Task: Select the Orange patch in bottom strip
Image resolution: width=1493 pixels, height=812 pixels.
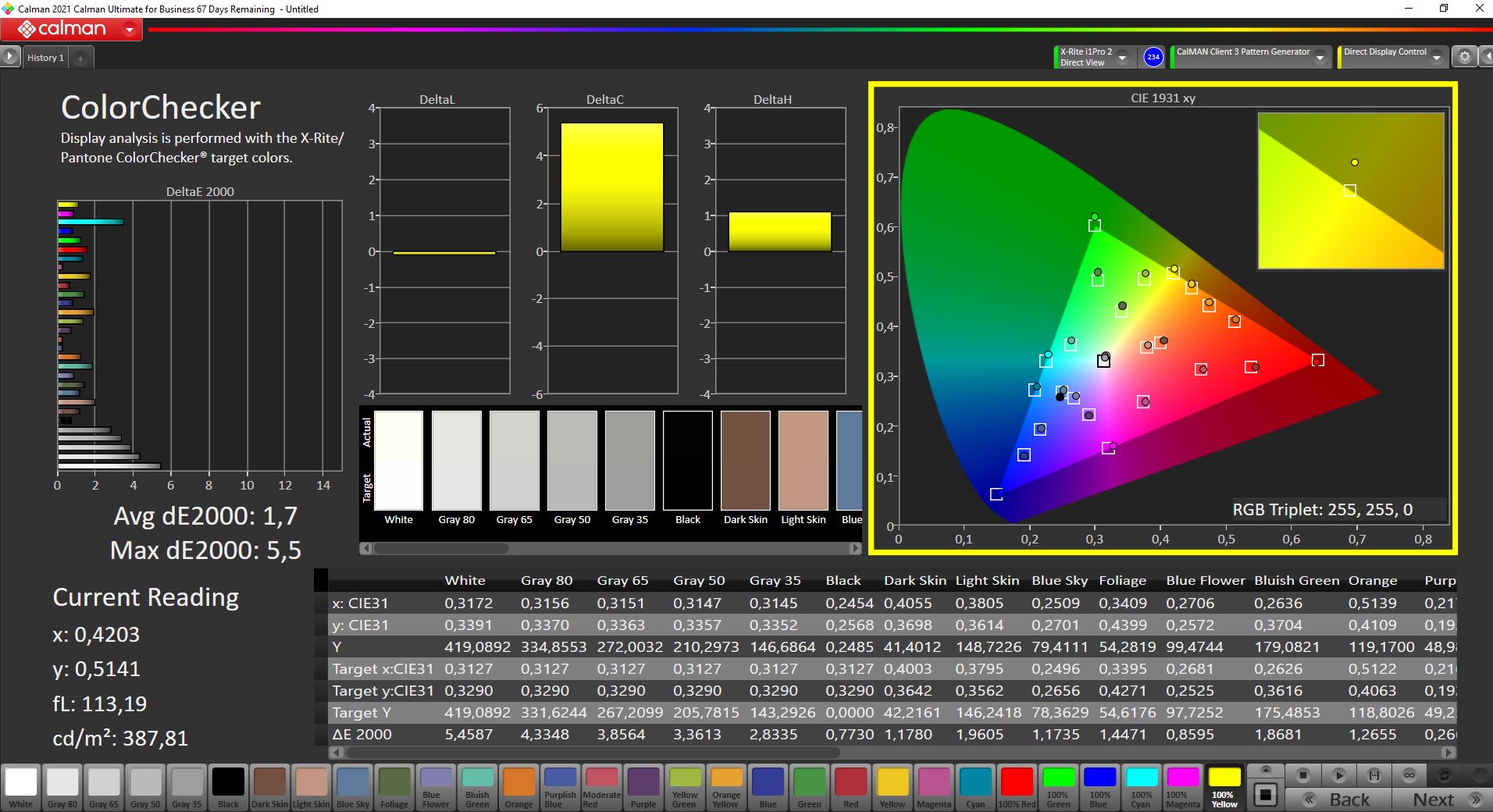Action: 518,787
